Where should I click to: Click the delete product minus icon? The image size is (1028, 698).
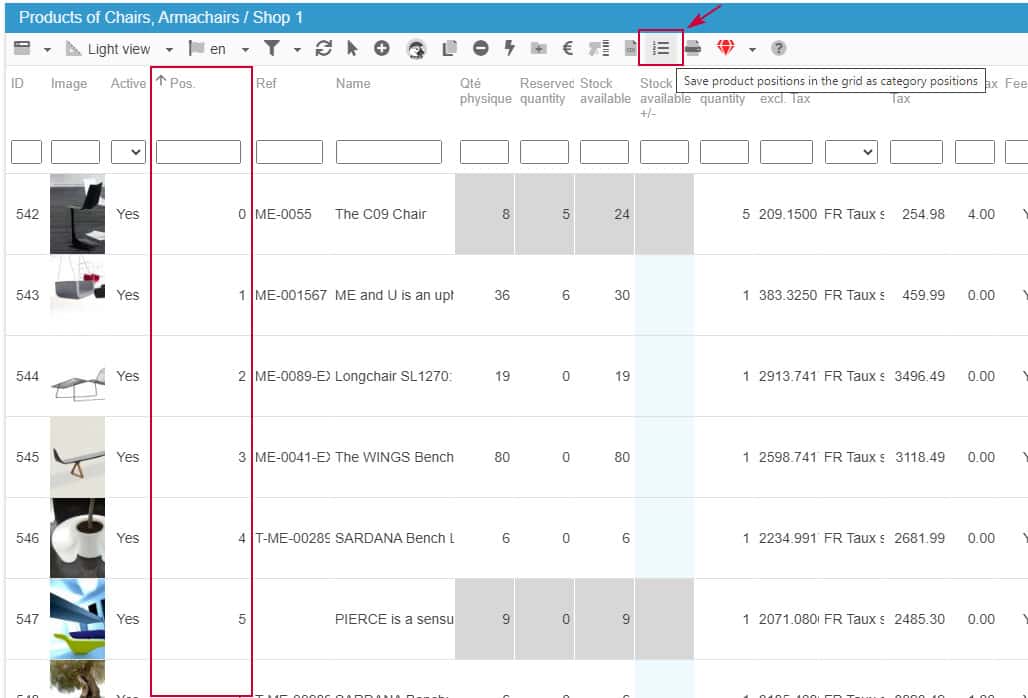pyautogui.click(x=481, y=48)
